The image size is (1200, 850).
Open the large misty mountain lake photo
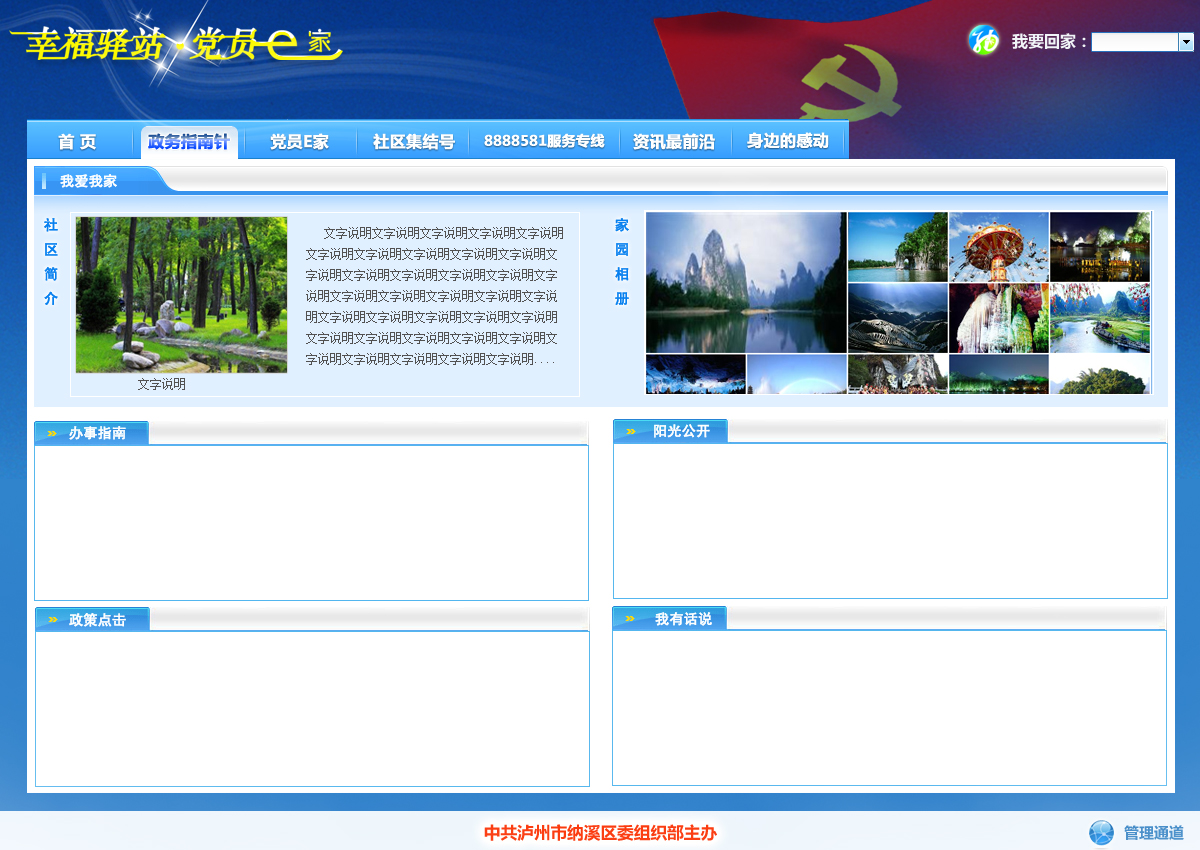click(x=746, y=282)
